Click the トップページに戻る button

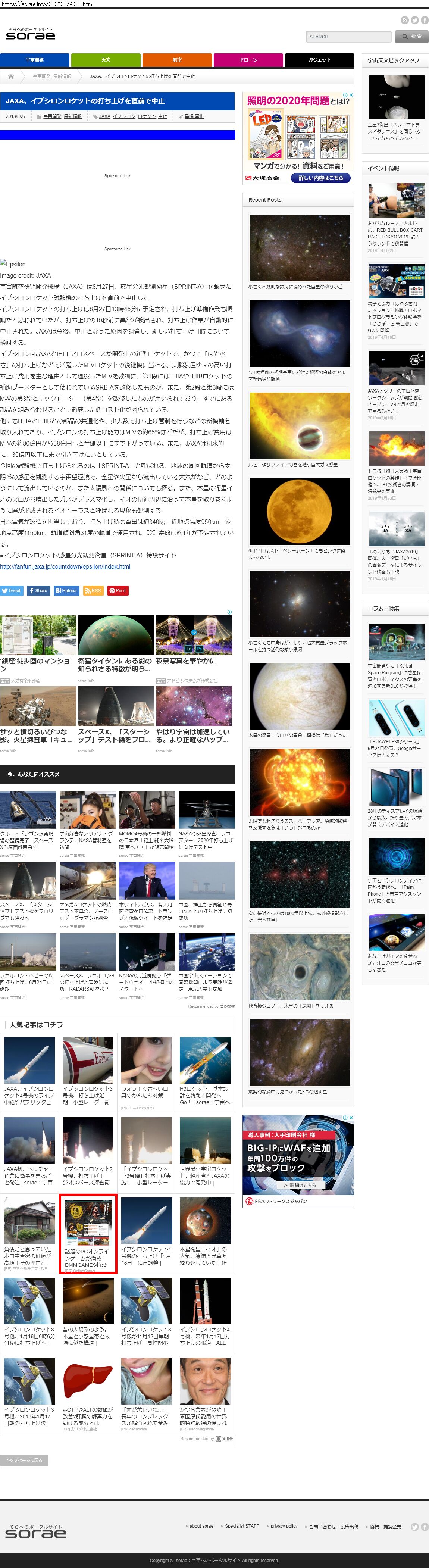coord(24,1460)
